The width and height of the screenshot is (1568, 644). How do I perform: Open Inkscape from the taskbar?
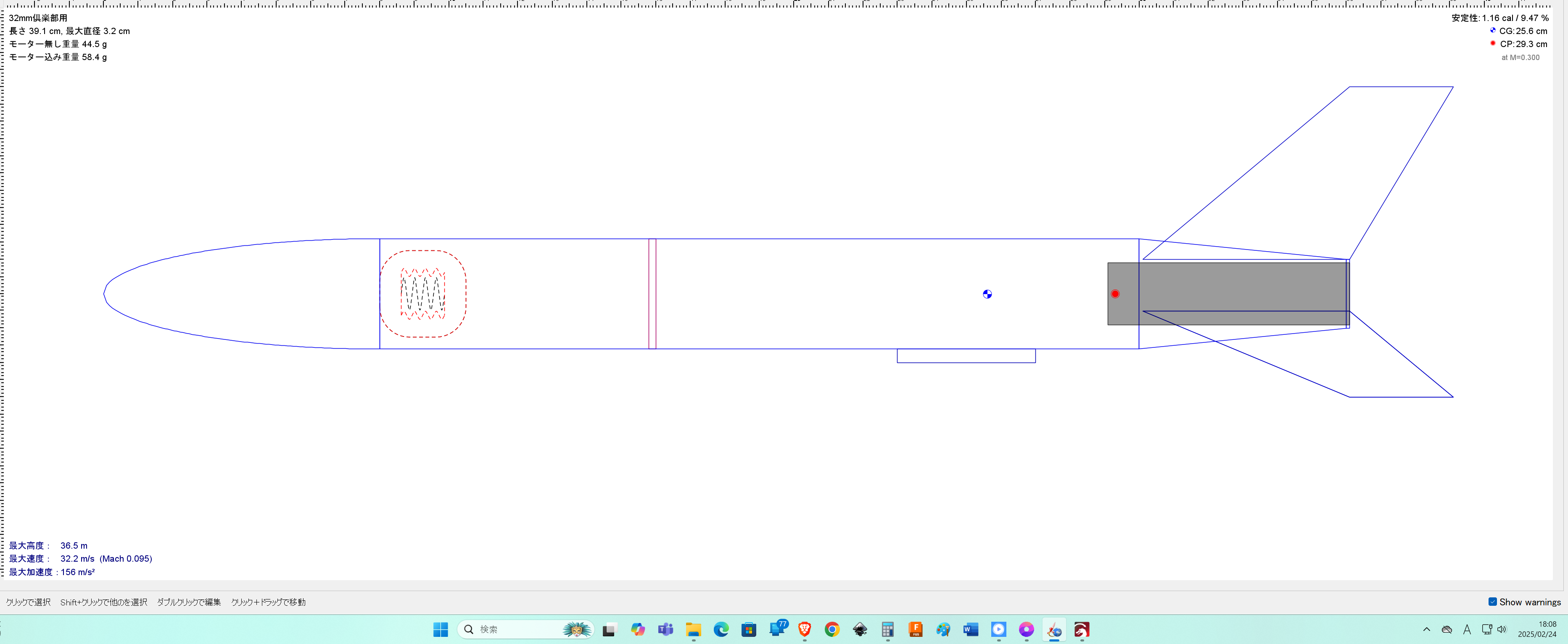coord(860,629)
